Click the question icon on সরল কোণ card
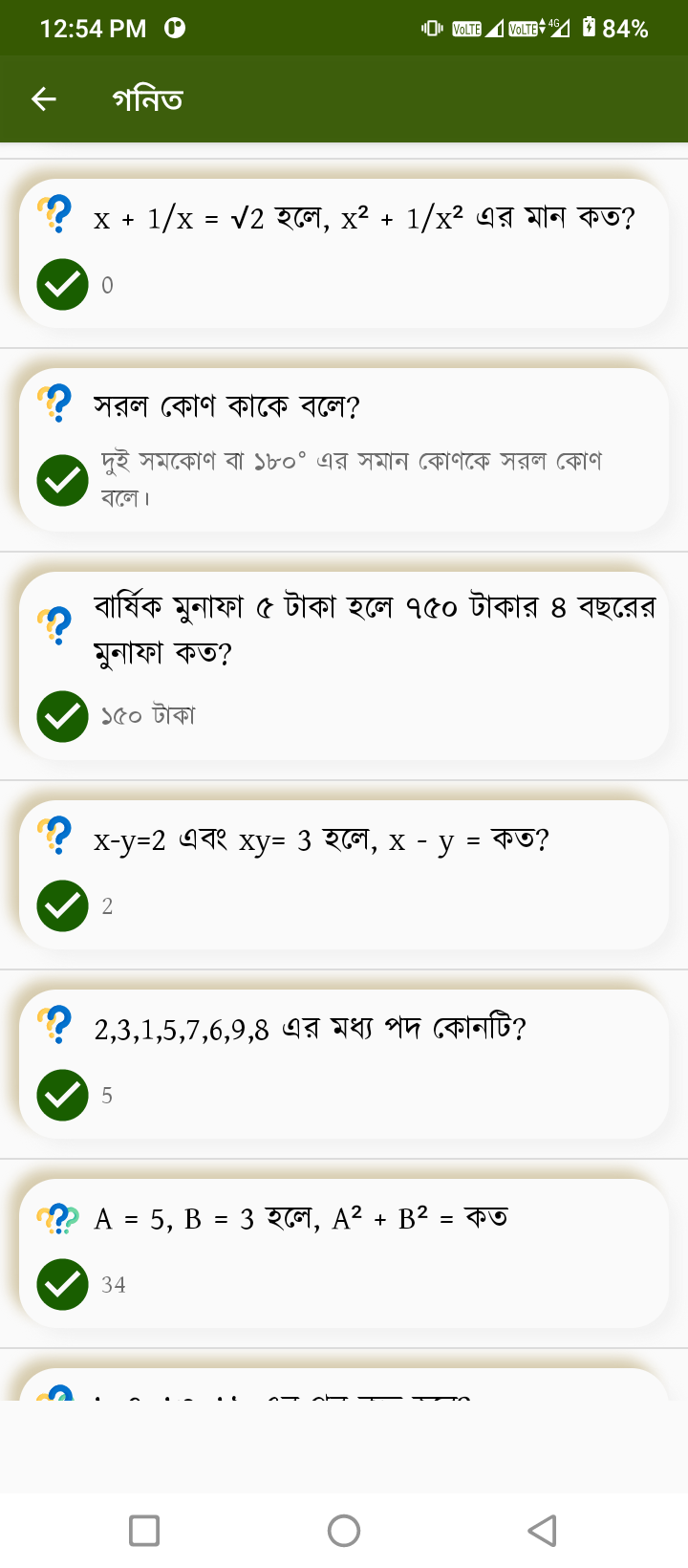This screenshot has width=688, height=1568. 57,404
